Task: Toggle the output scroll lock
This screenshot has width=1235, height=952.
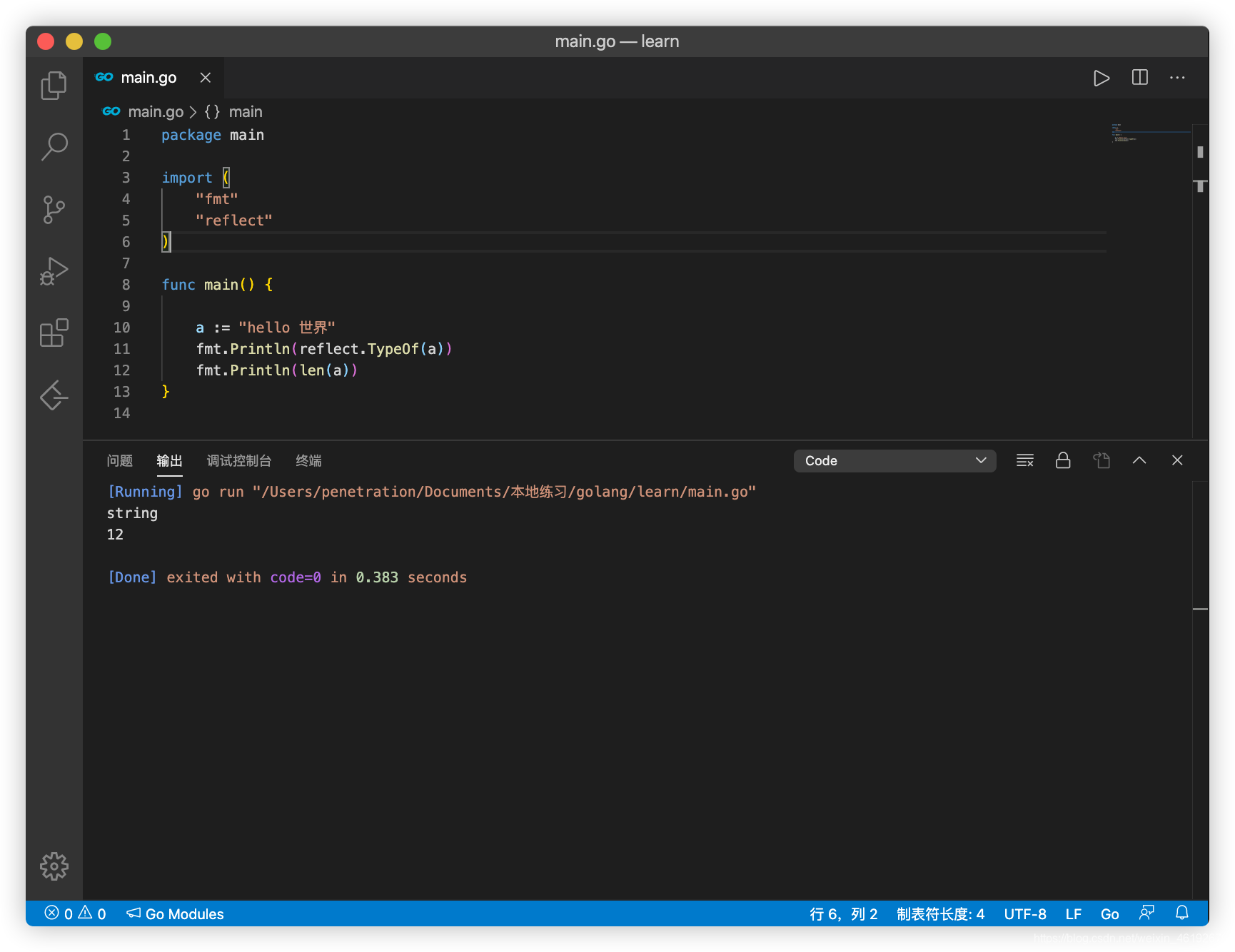Action: [1063, 460]
